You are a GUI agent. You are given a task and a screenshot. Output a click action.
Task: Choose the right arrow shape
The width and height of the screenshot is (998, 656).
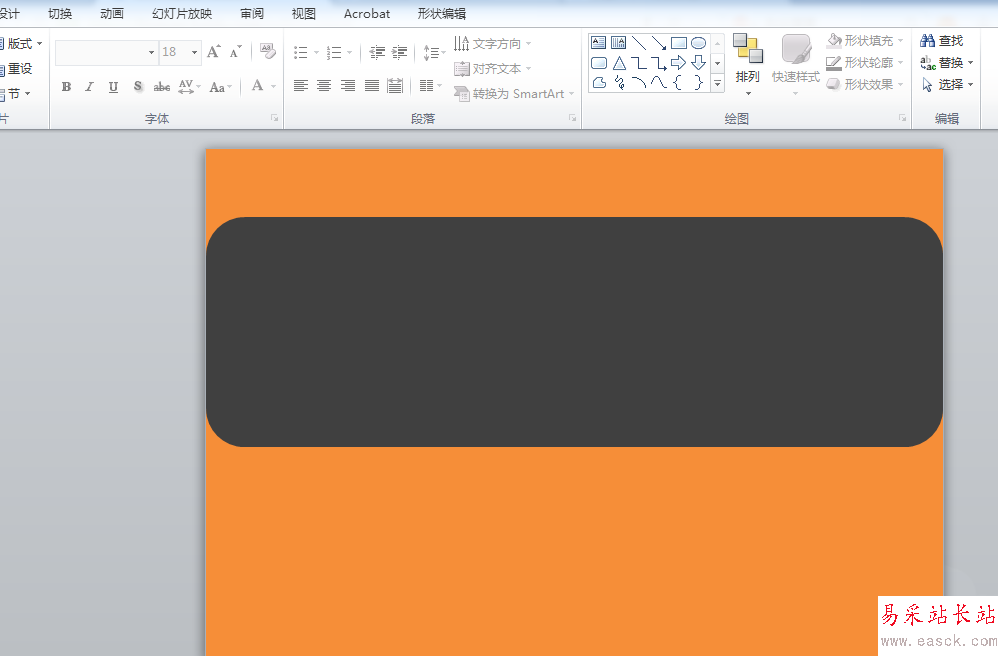[678, 63]
